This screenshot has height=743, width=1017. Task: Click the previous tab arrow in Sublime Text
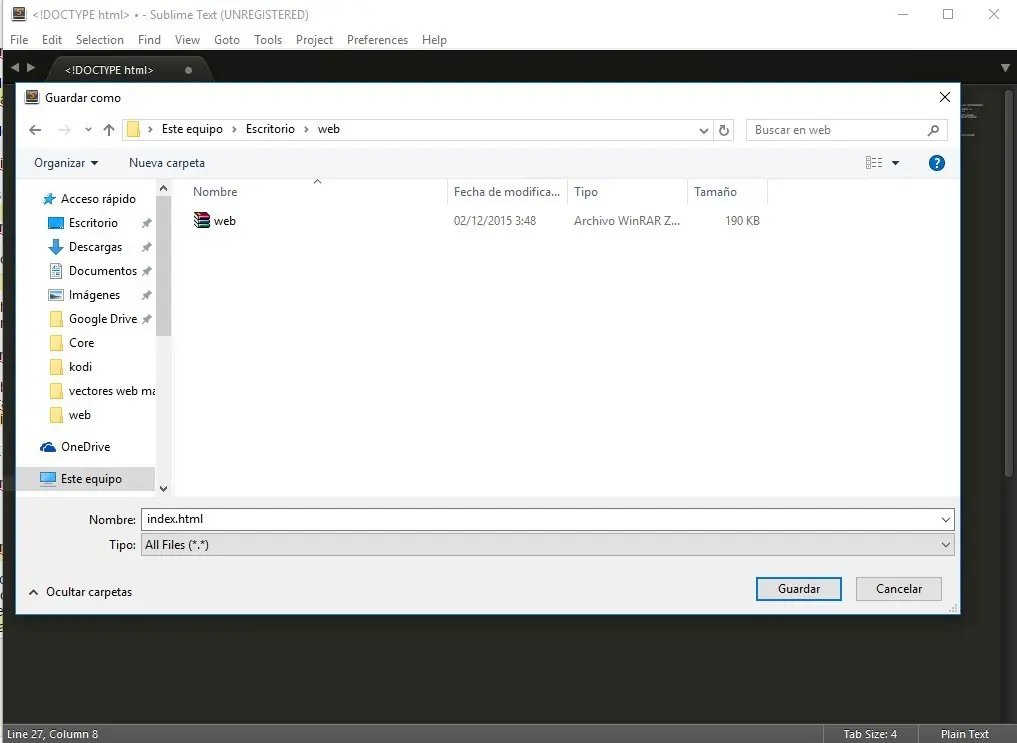(15, 67)
